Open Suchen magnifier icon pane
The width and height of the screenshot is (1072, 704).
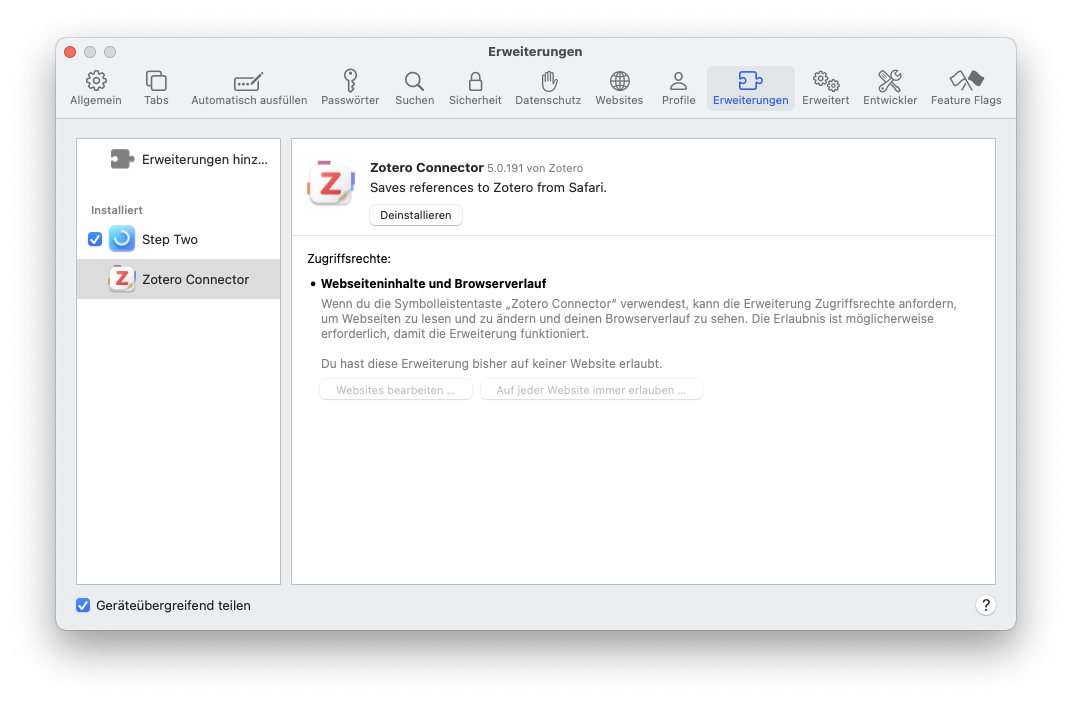[414, 81]
